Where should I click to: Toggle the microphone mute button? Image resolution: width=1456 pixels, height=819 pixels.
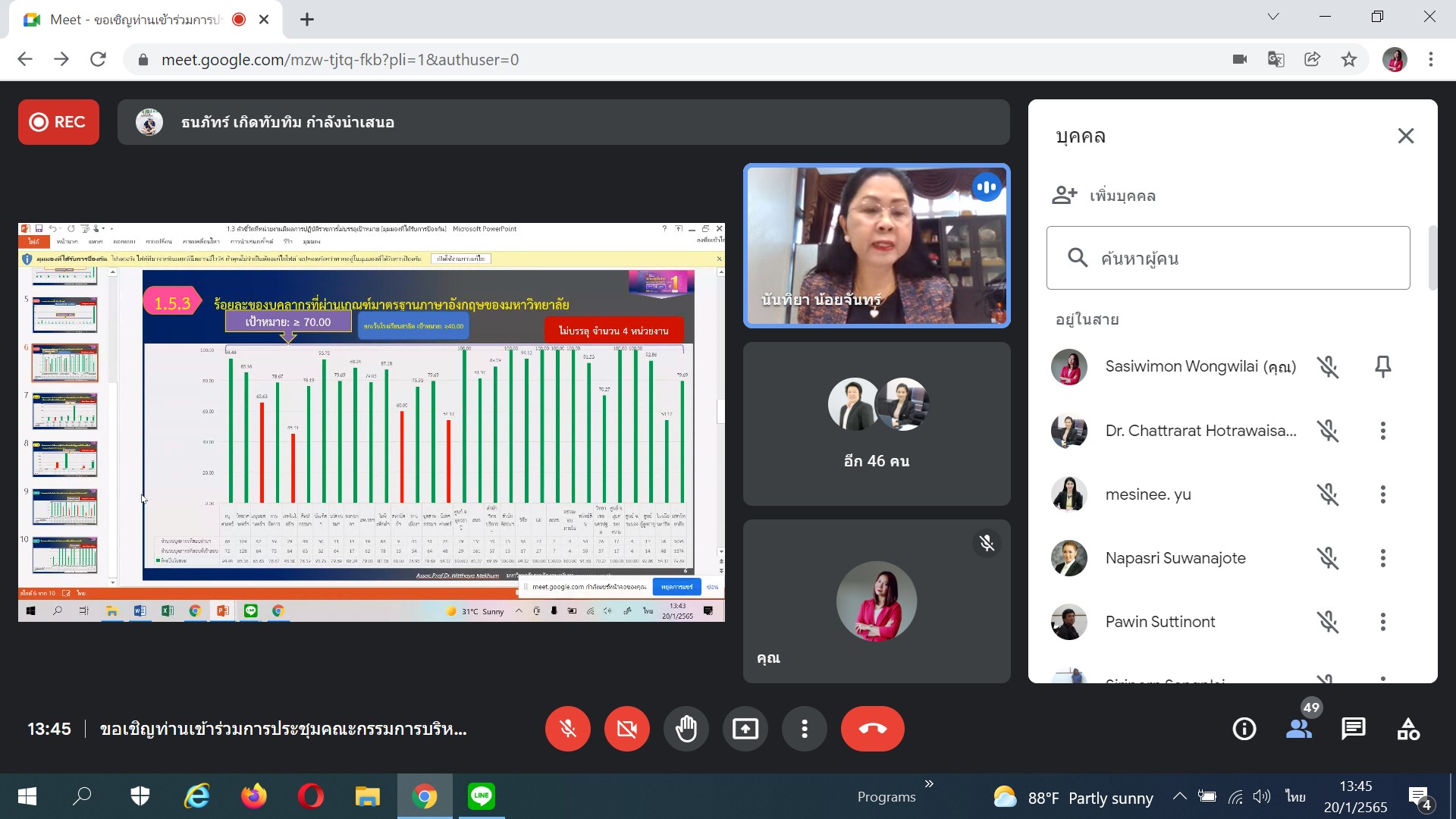567,729
